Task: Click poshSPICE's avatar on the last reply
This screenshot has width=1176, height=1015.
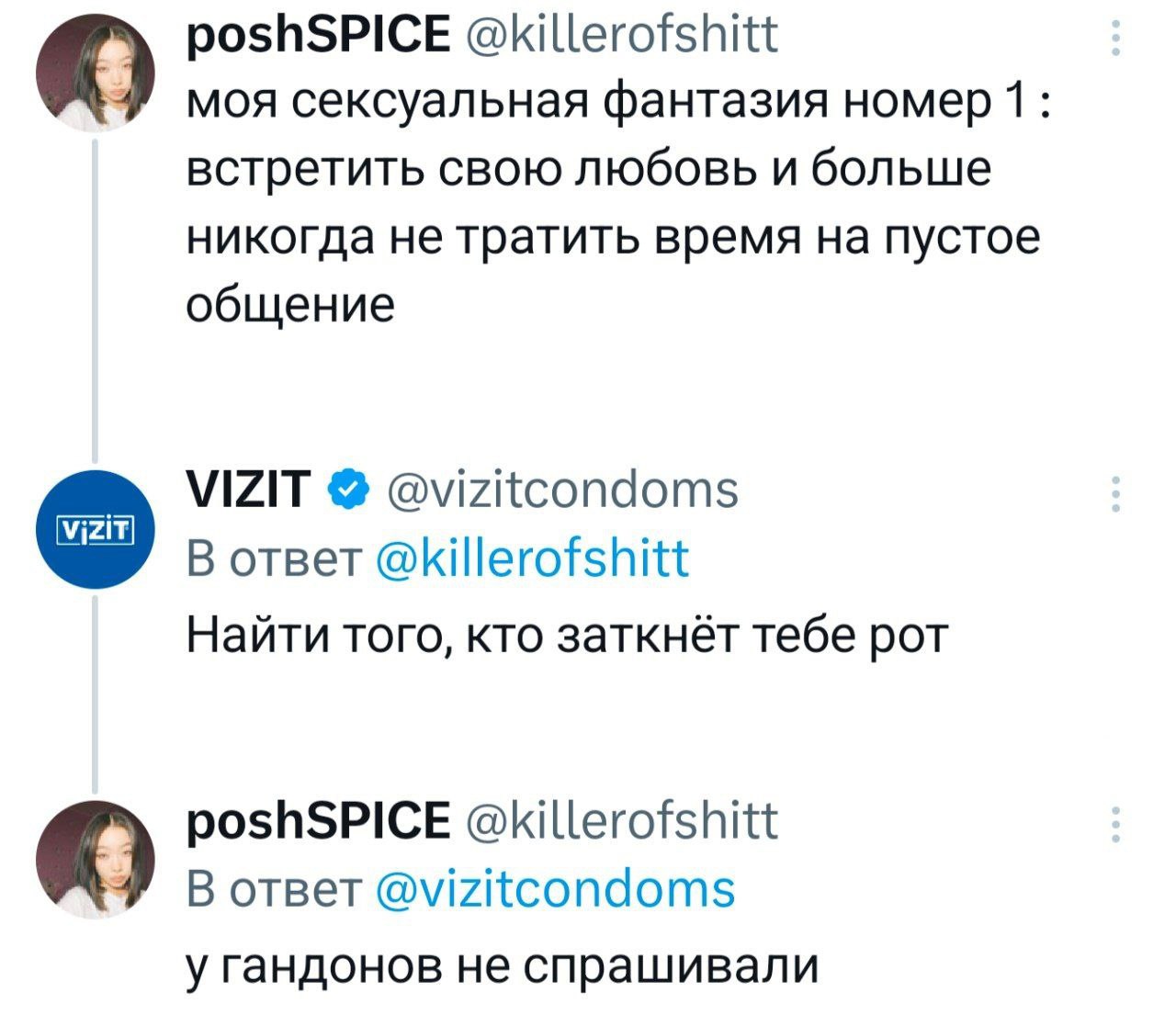Action: click(x=95, y=860)
